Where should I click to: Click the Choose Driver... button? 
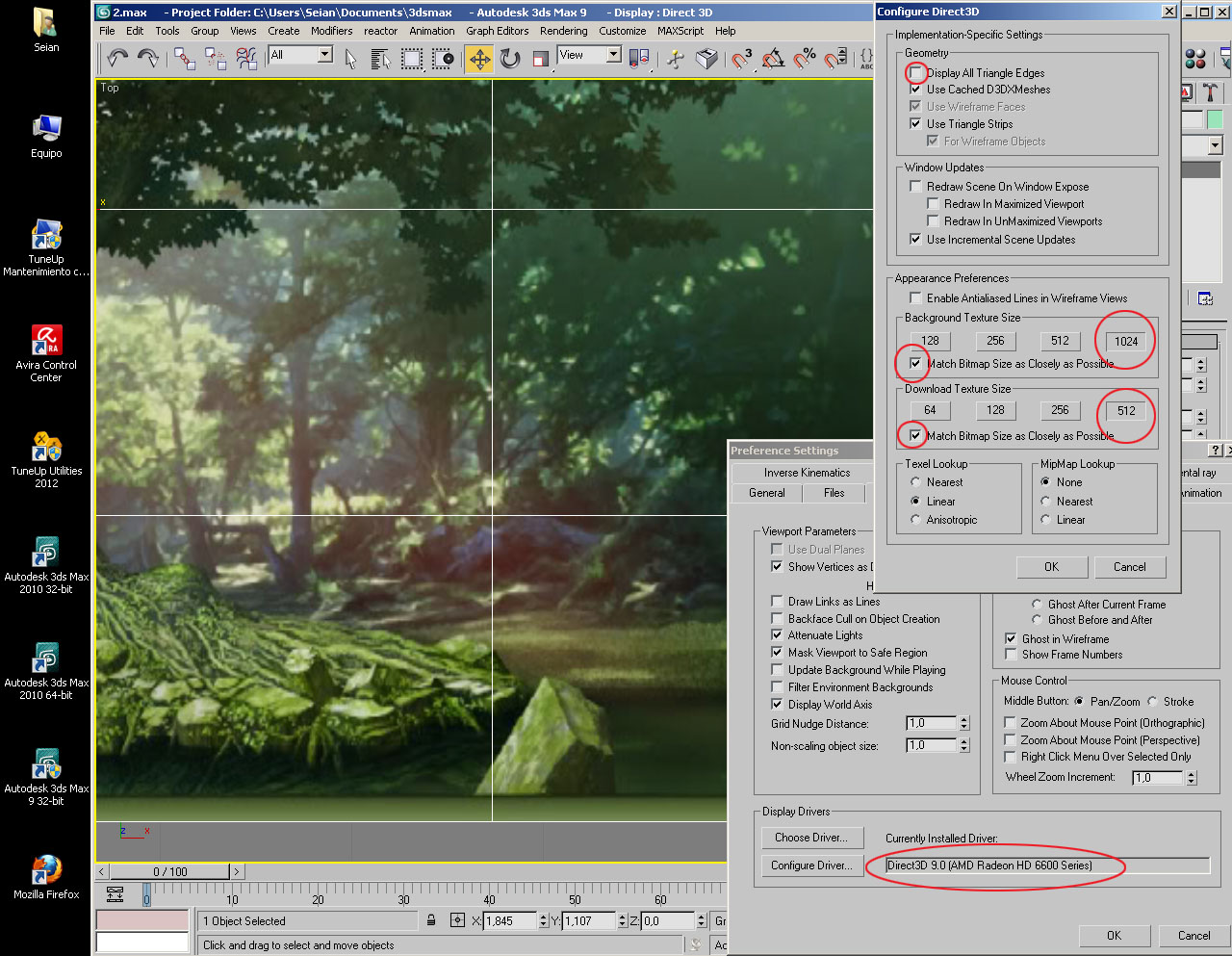coord(811,838)
